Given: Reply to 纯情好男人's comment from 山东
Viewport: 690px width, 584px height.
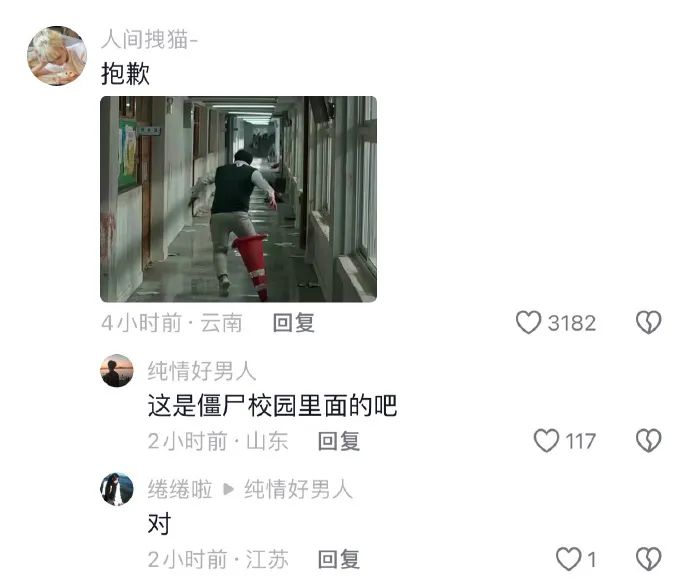Looking at the screenshot, I should click(339, 441).
